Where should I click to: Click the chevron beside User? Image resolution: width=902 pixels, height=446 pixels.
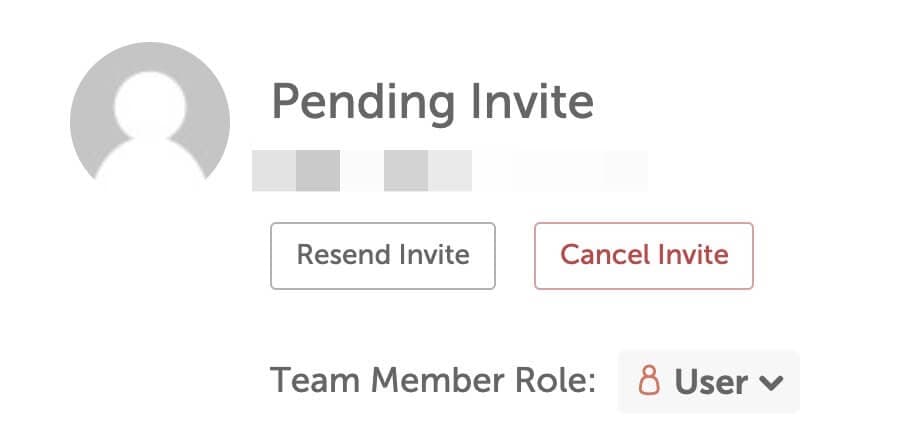coord(771,382)
